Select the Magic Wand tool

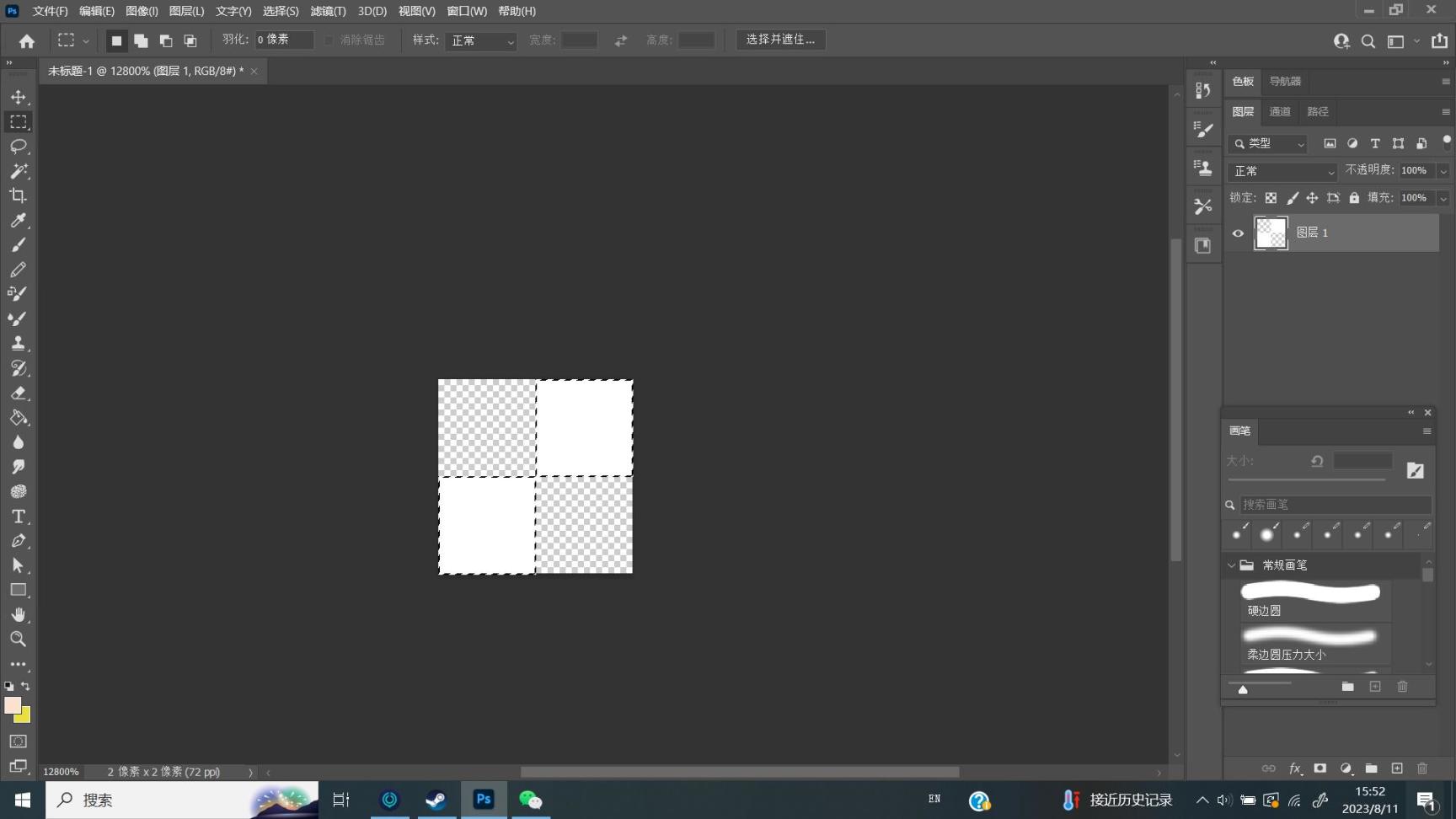tap(19, 171)
